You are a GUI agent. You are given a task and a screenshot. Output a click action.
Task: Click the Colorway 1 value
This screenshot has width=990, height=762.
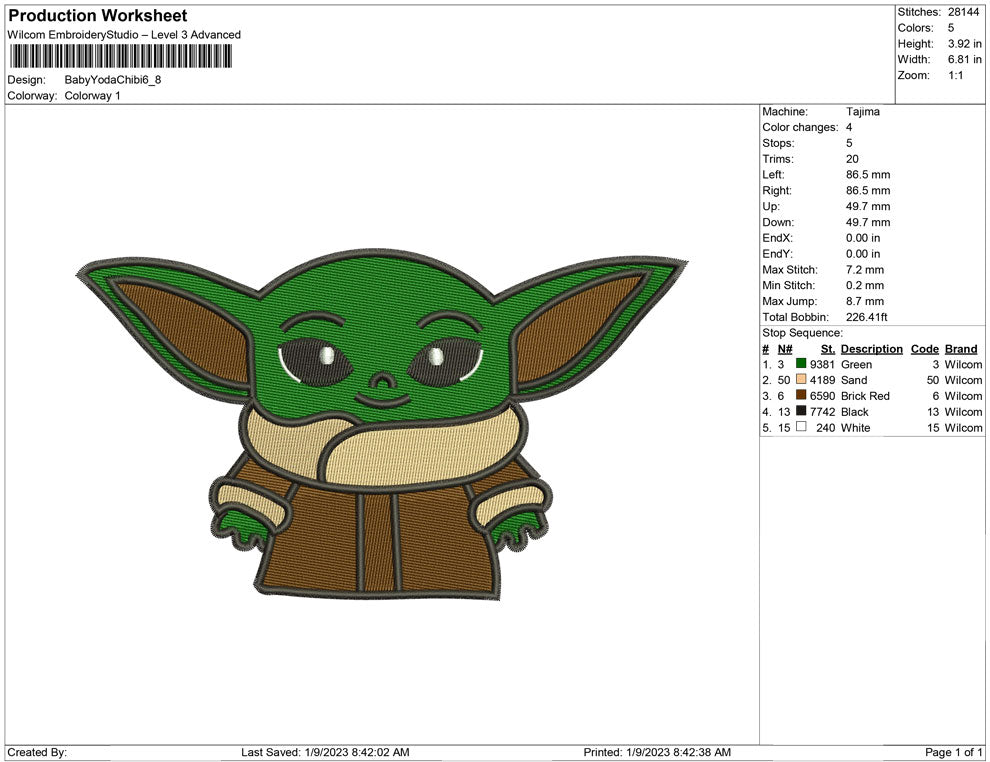[x=92, y=96]
